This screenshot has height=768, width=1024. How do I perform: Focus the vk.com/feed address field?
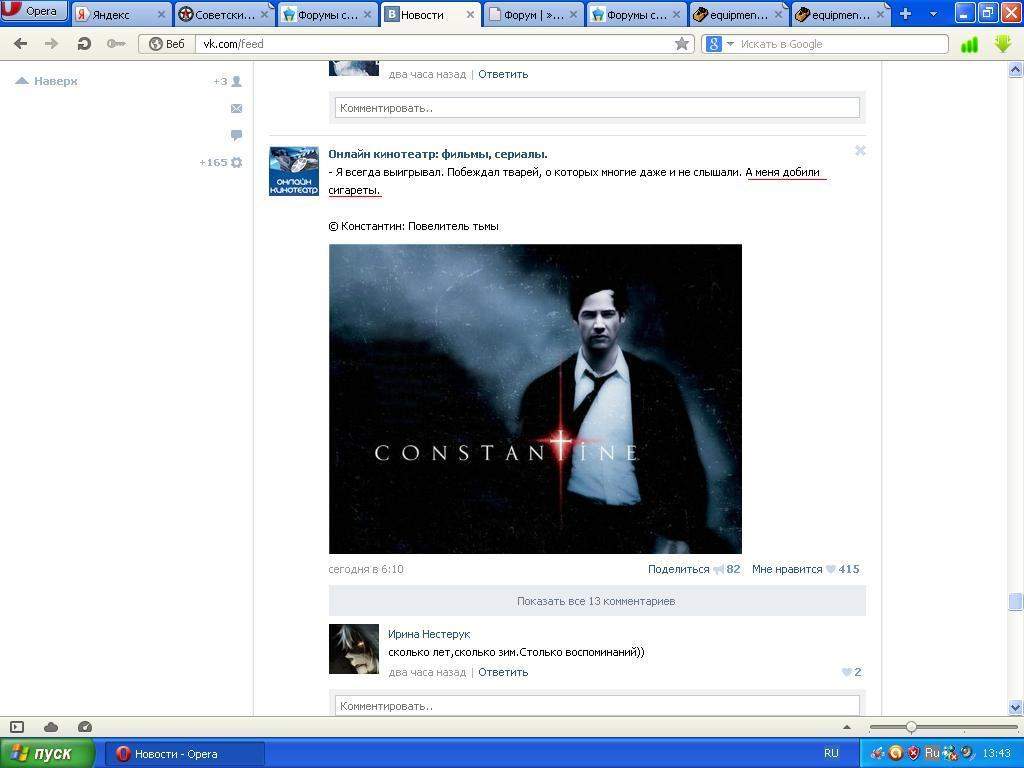point(434,44)
